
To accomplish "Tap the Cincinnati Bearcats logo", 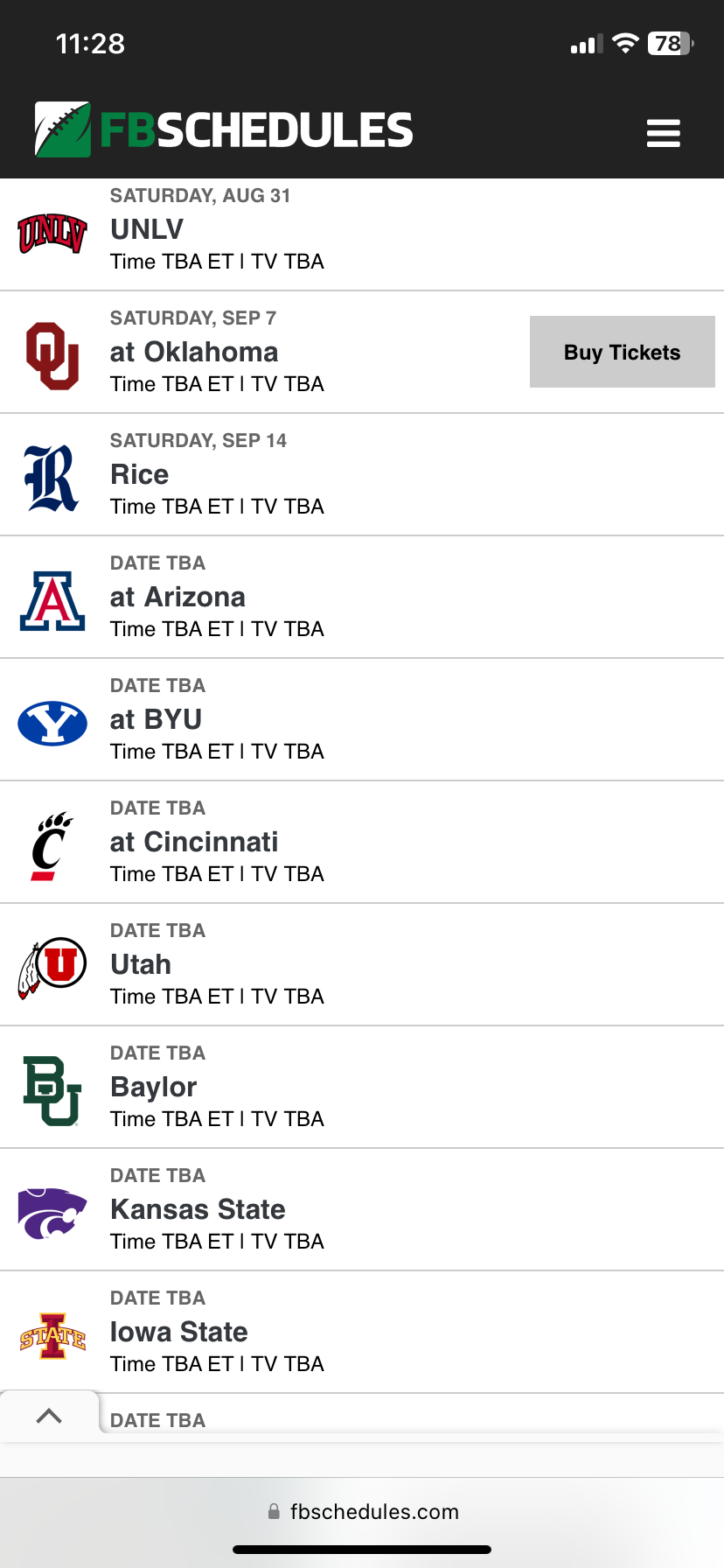I will pos(52,846).
